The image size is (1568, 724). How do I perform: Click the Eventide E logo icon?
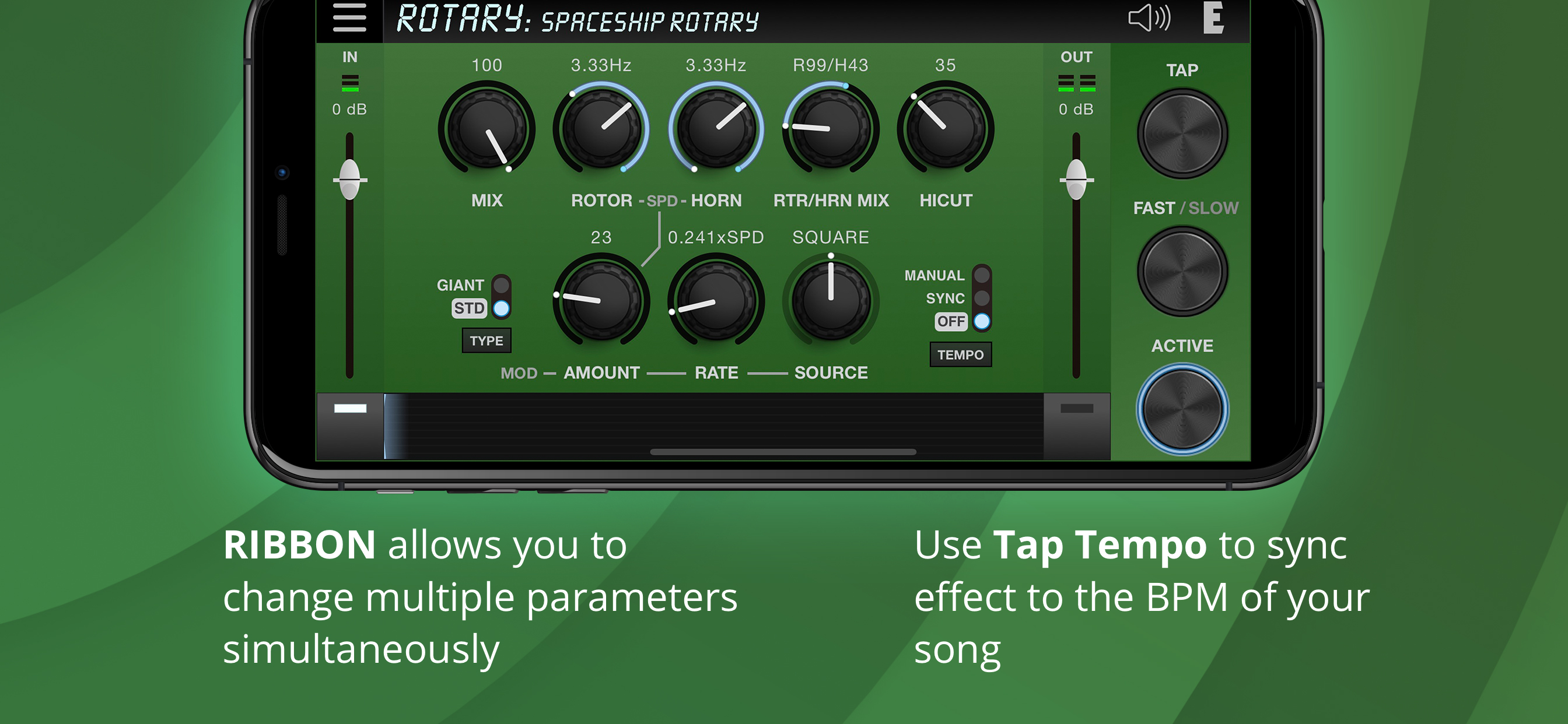click(x=1213, y=17)
